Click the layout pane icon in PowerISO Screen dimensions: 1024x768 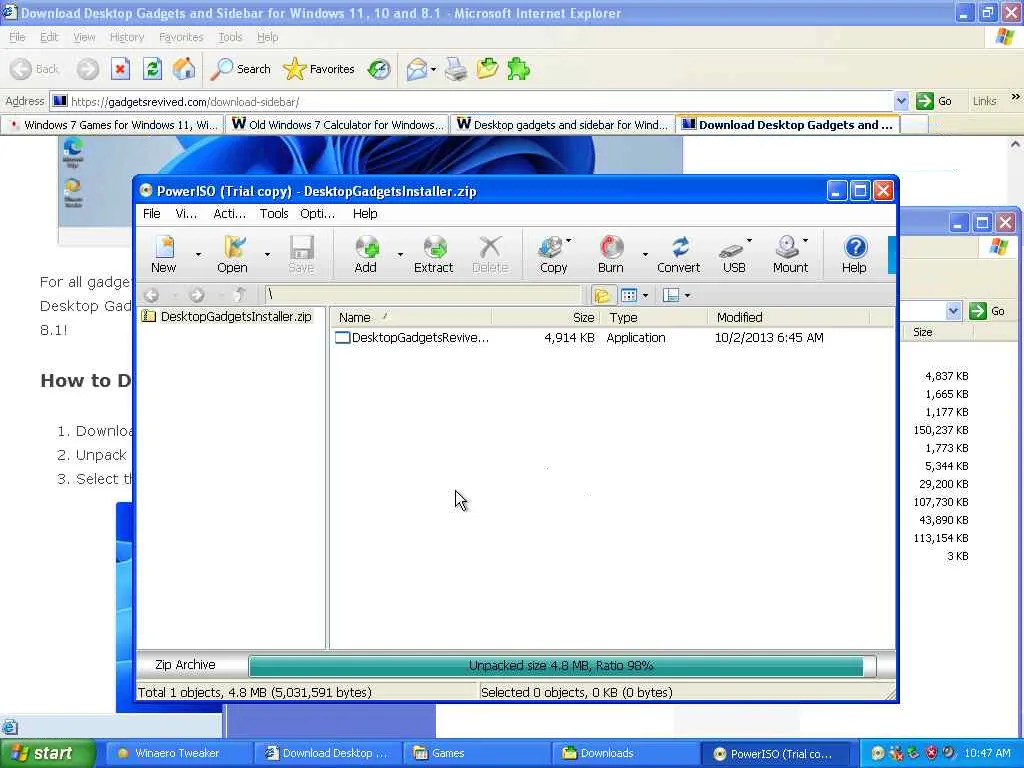tap(671, 295)
